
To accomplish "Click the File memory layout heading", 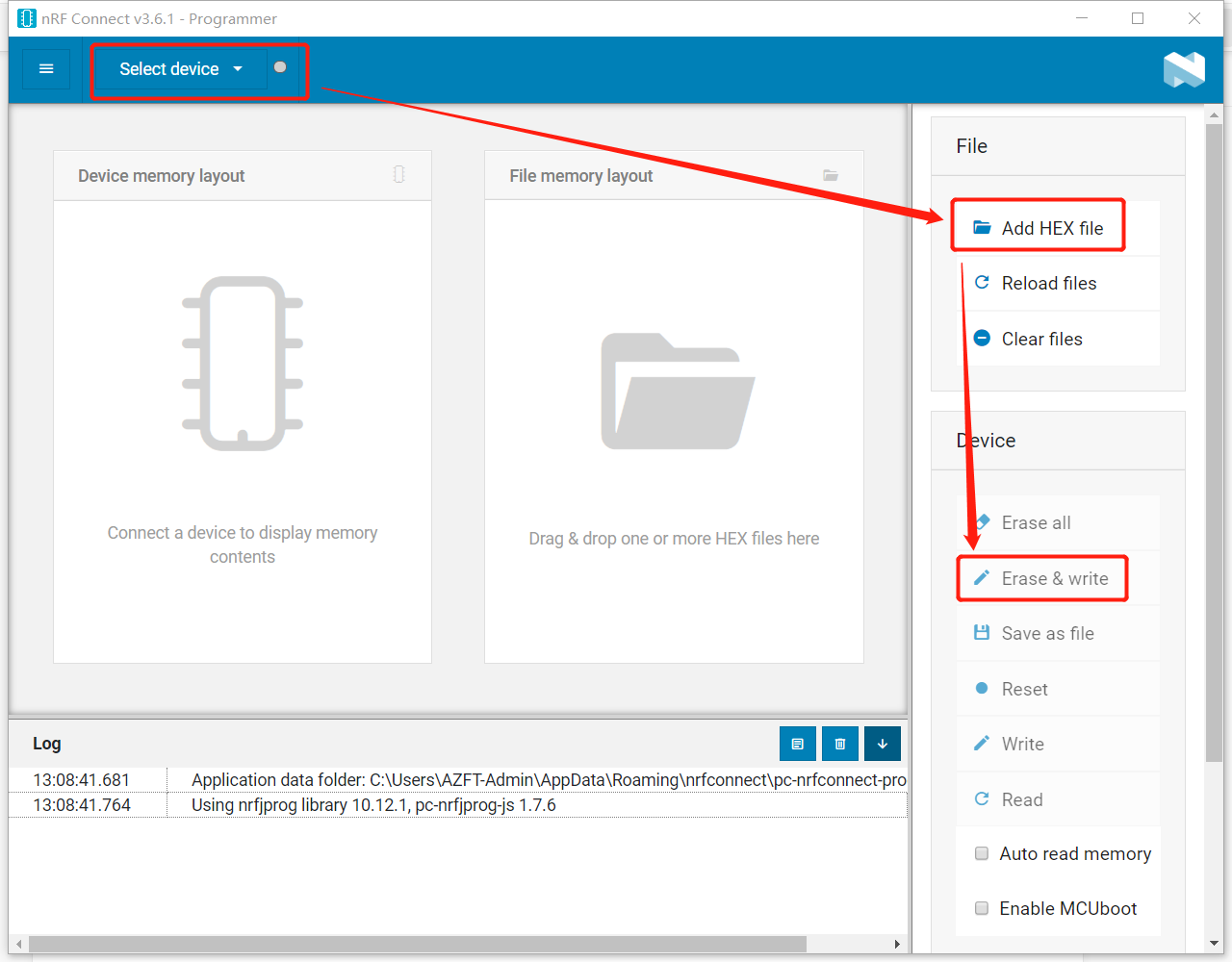I will pos(581,176).
